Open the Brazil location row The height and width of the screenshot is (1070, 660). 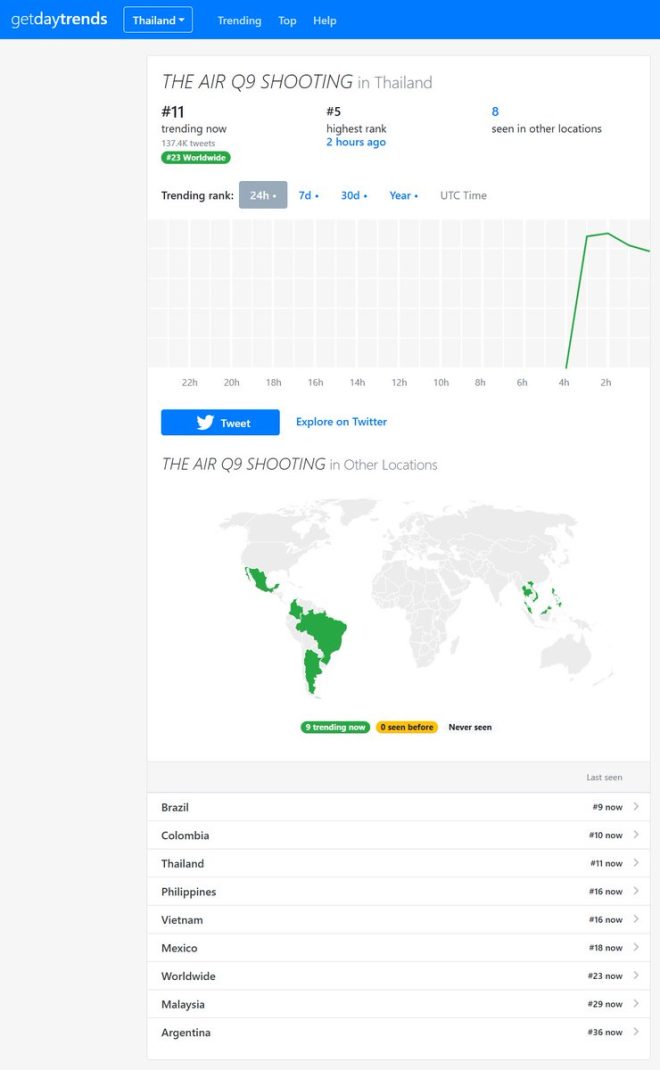(x=399, y=807)
